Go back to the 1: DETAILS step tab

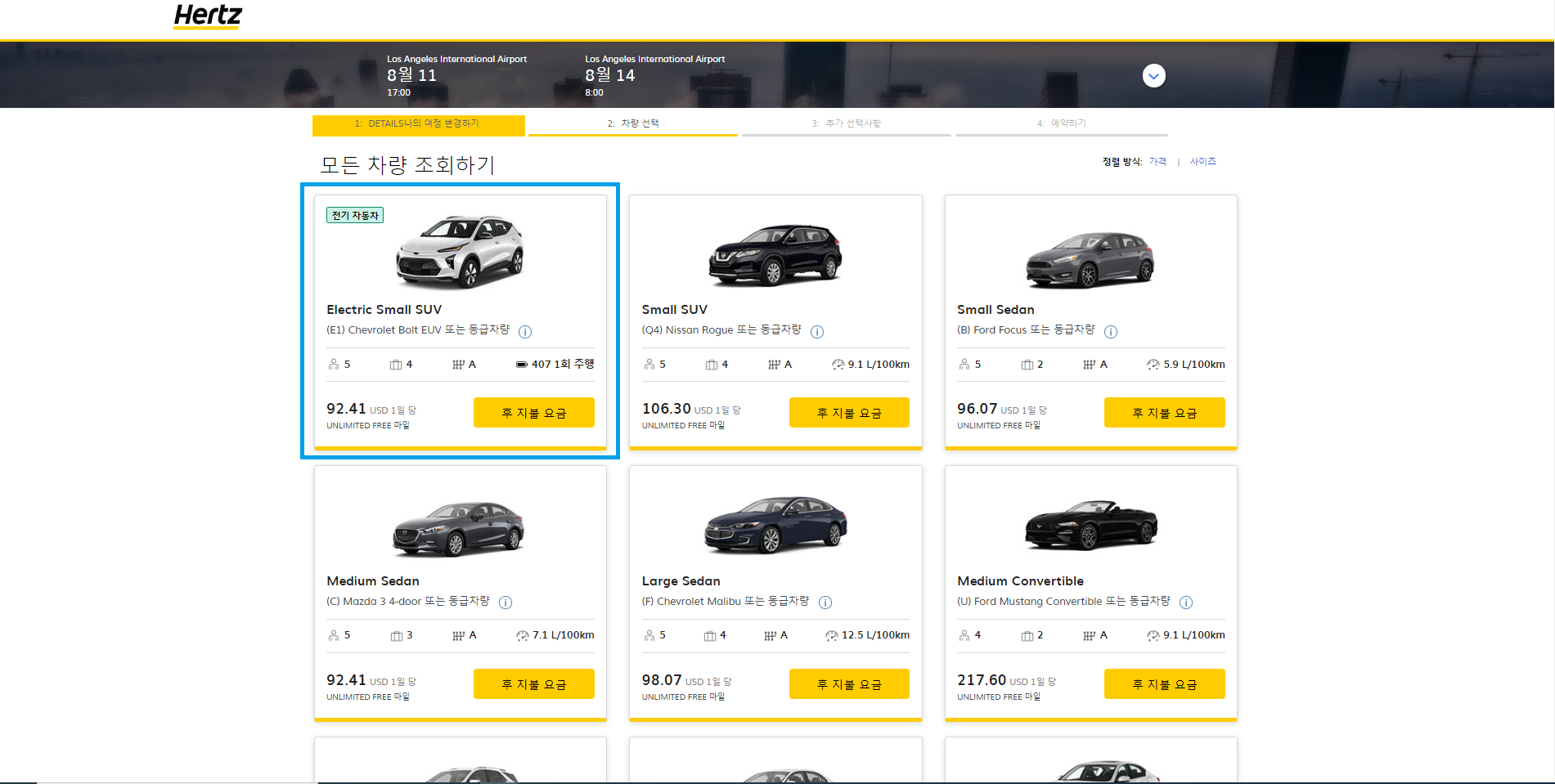coord(418,125)
